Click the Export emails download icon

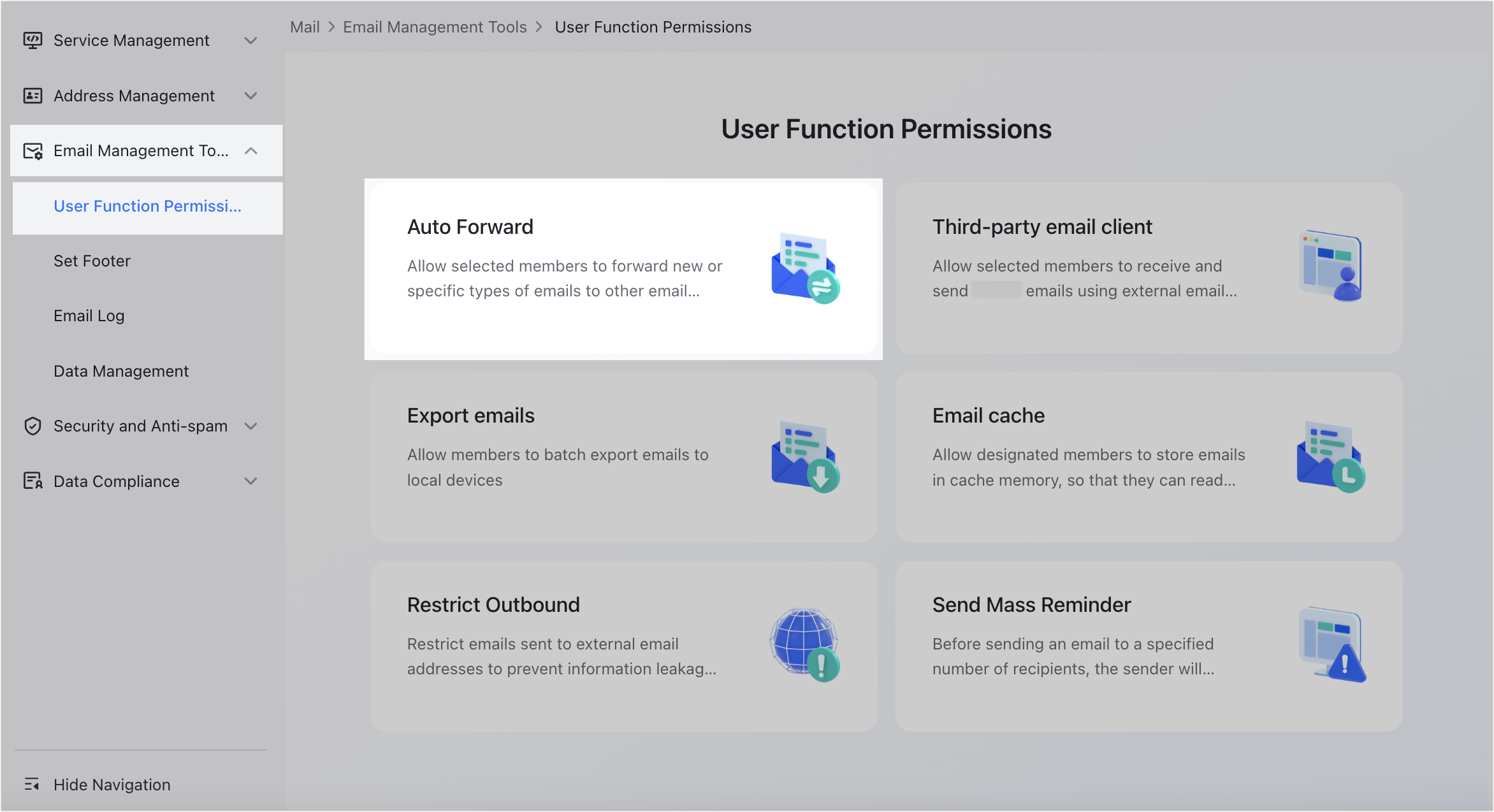804,458
